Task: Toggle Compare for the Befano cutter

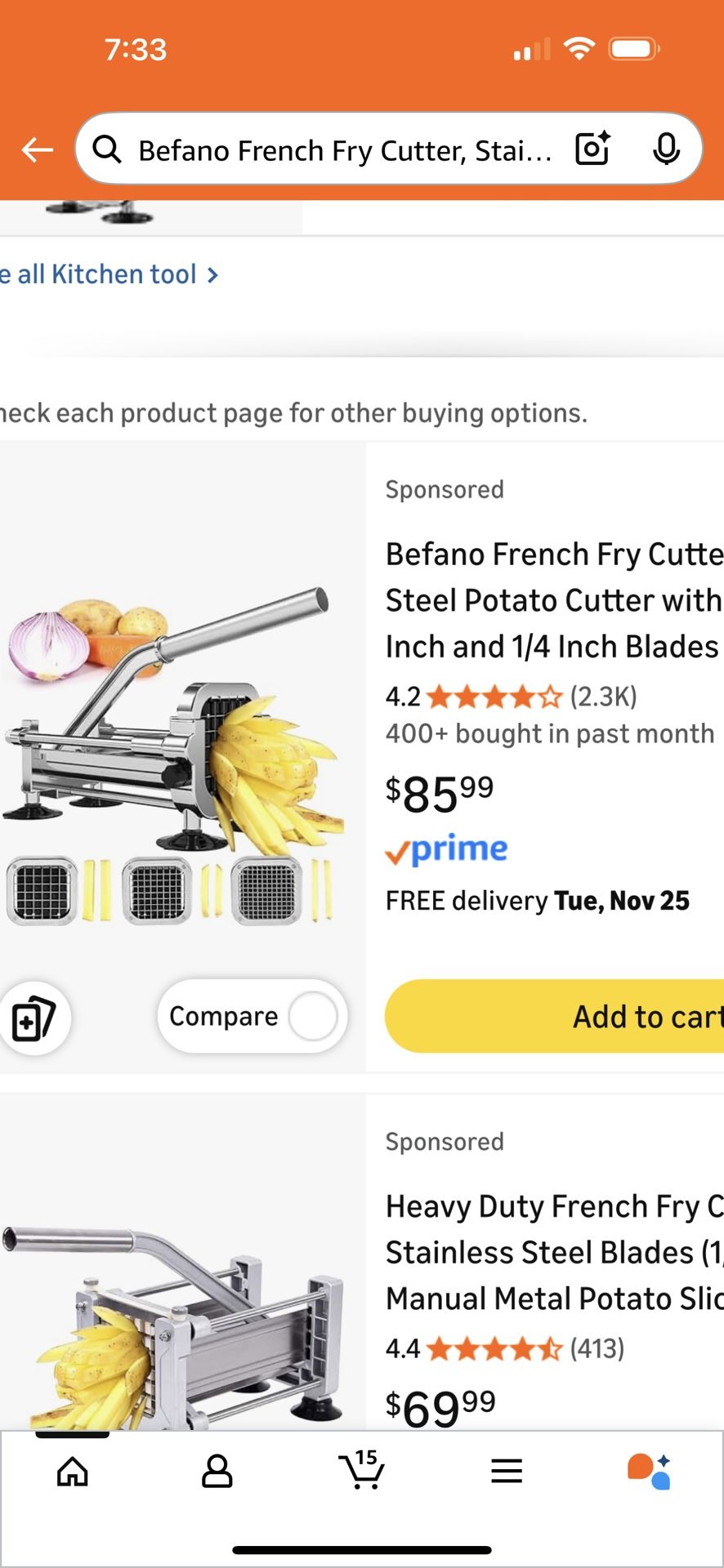Action: coord(312,1017)
